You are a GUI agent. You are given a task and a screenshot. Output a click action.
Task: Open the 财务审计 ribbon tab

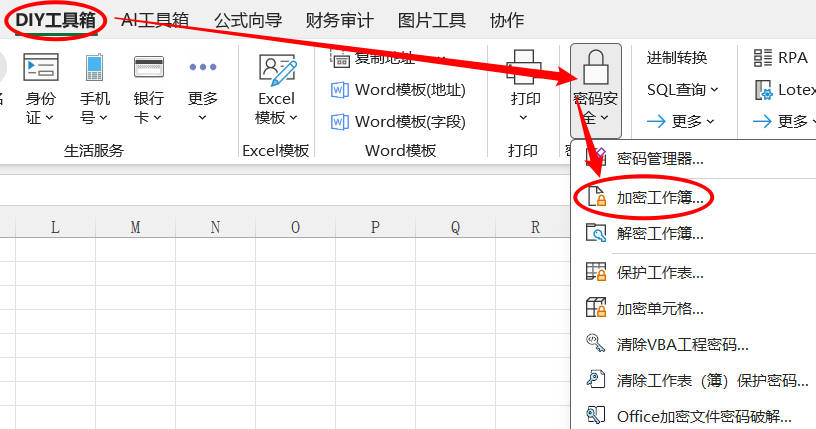[340, 20]
